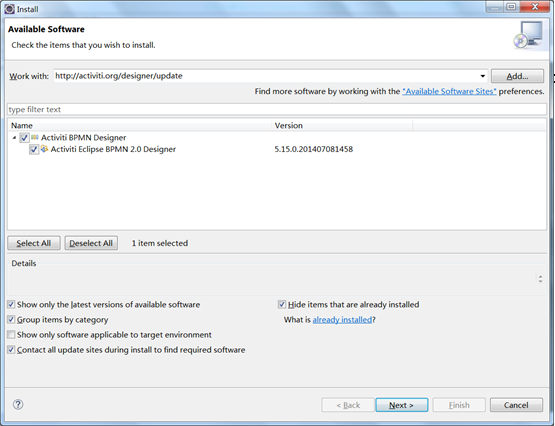Select the Activiti BPMN Designer row text
The height and width of the screenshot is (426, 555).
[83, 138]
